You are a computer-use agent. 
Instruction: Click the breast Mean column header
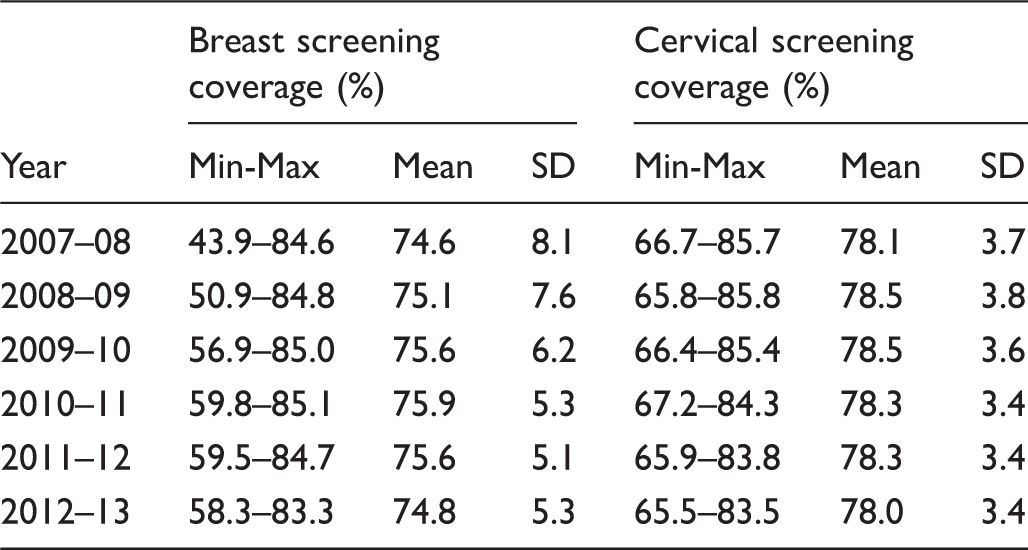point(433,167)
